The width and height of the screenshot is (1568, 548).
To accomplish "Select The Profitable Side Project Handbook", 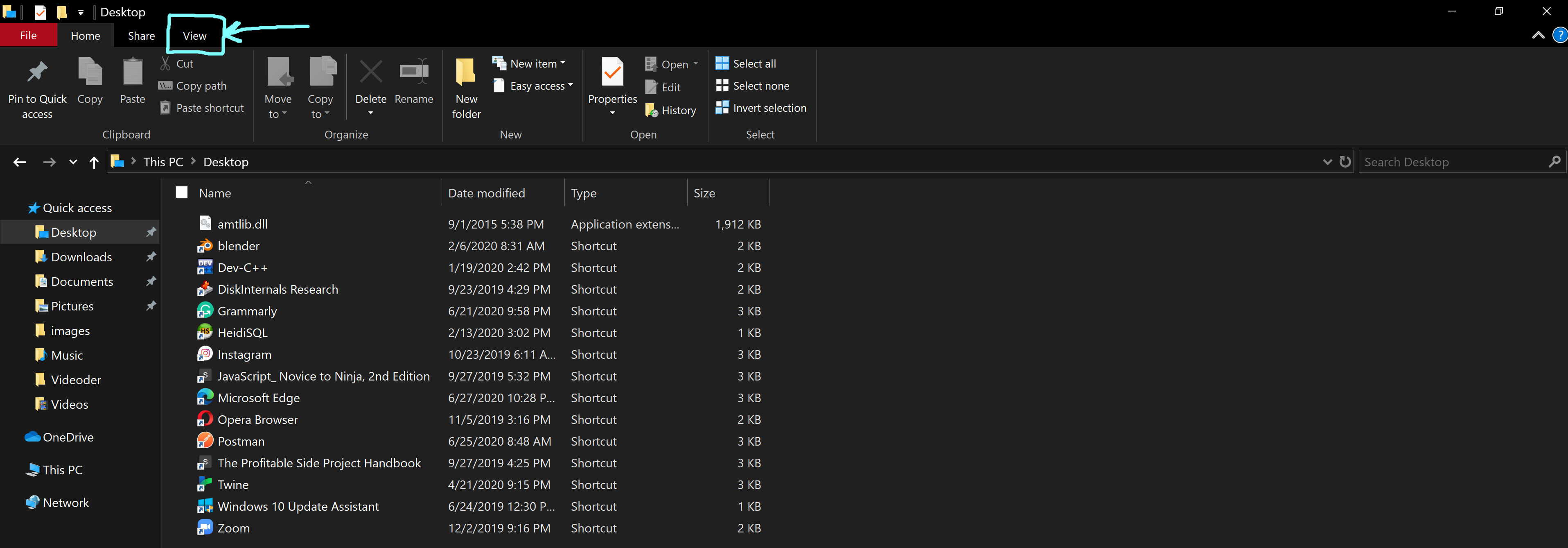I will 319,463.
